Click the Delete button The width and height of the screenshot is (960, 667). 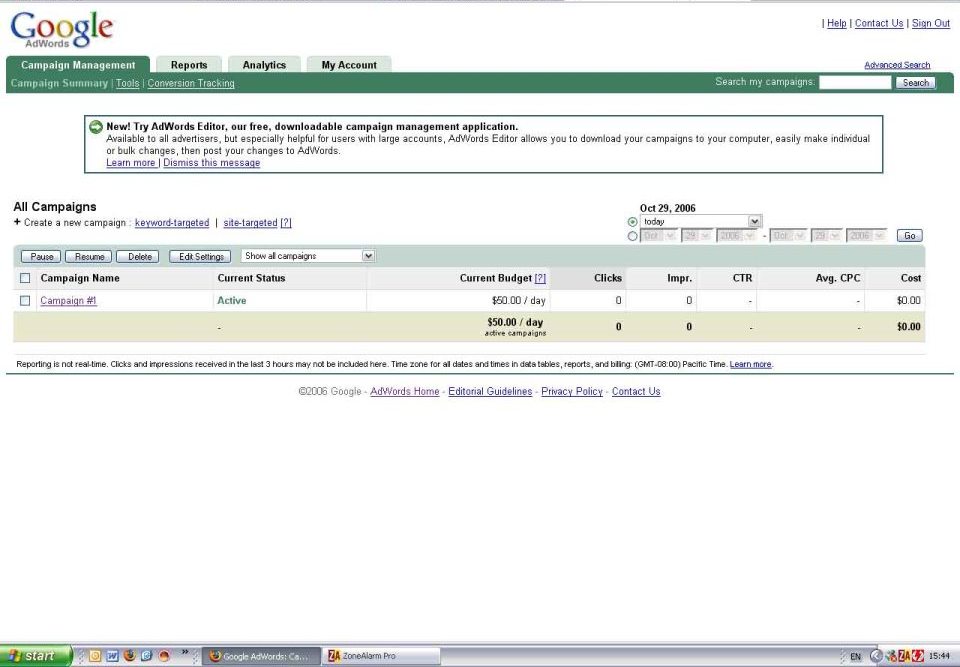[138, 257]
